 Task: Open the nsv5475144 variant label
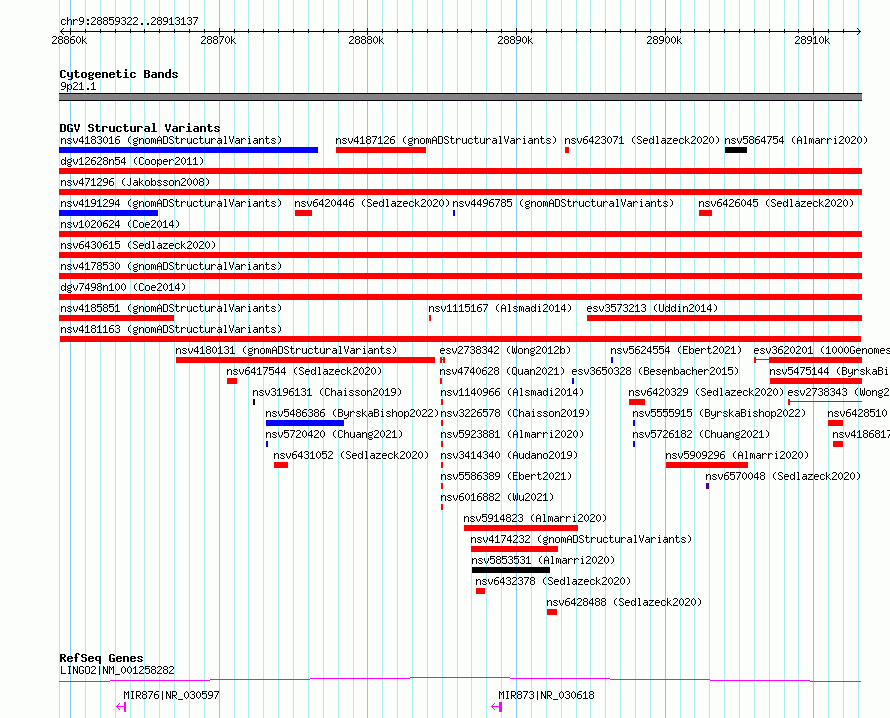coord(829,371)
